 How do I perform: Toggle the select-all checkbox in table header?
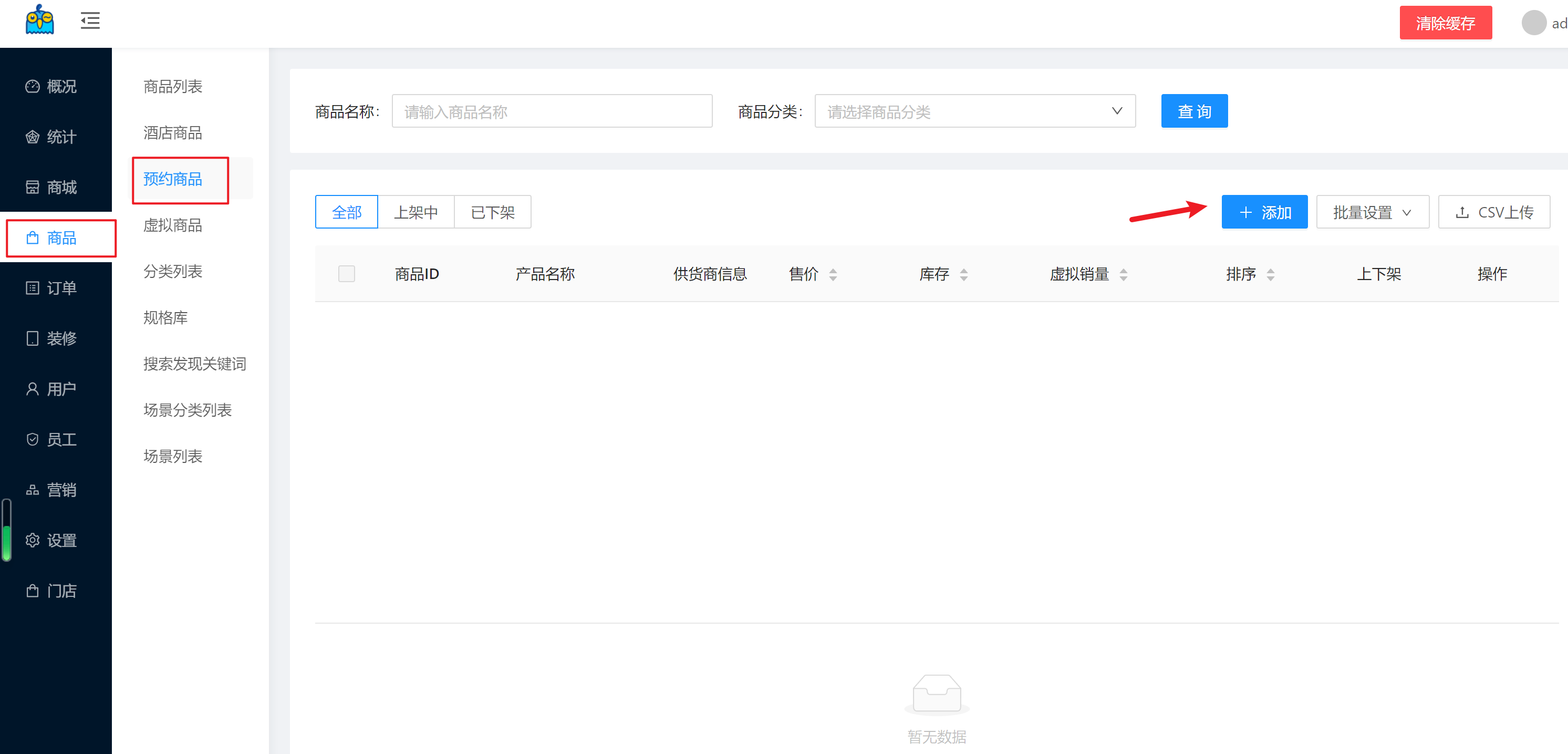[346, 274]
